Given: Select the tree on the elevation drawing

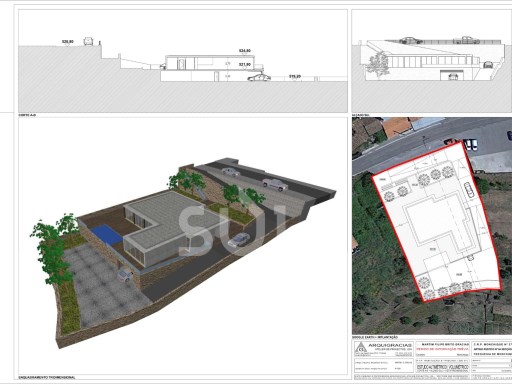Looking at the screenshot, I should pyautogui.click(x=377, y=64).
